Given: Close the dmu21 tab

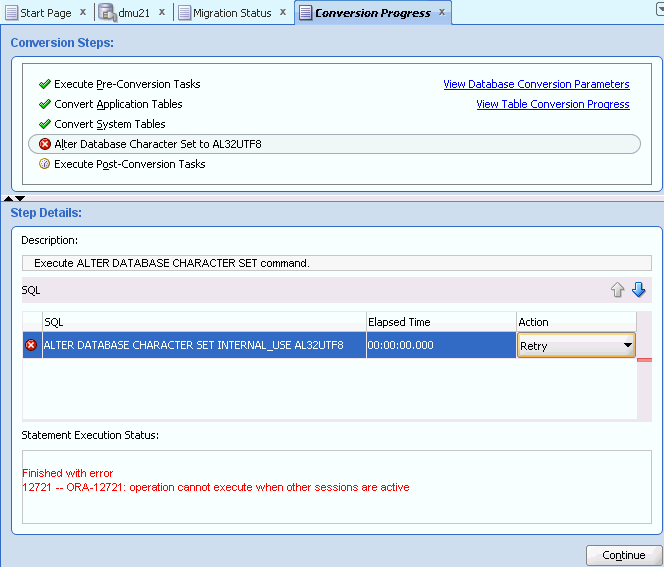Looking at the screenshot, I should coord(162,12).
